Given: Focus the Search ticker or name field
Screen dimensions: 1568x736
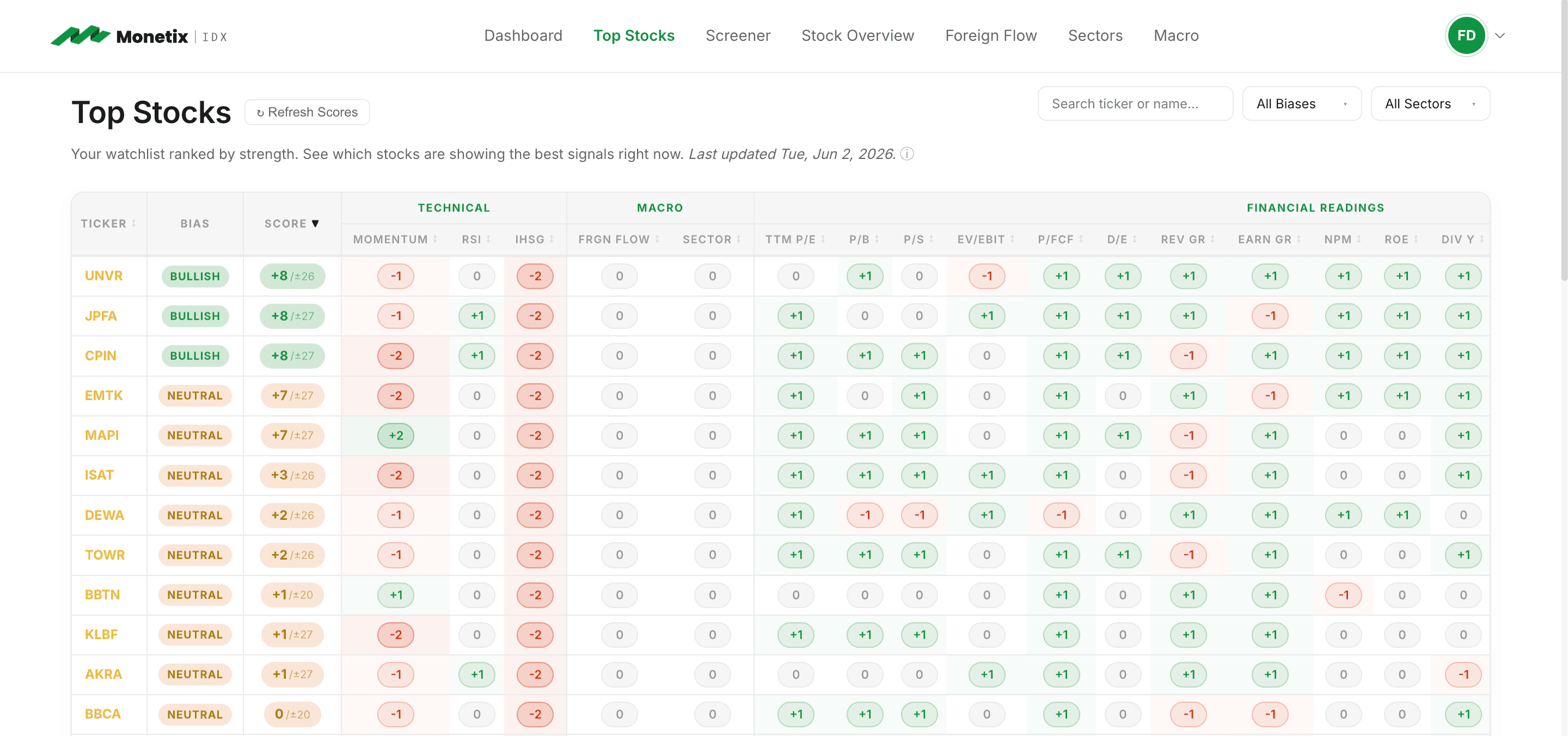Looking at the screenshot, I should (1135, 103).
